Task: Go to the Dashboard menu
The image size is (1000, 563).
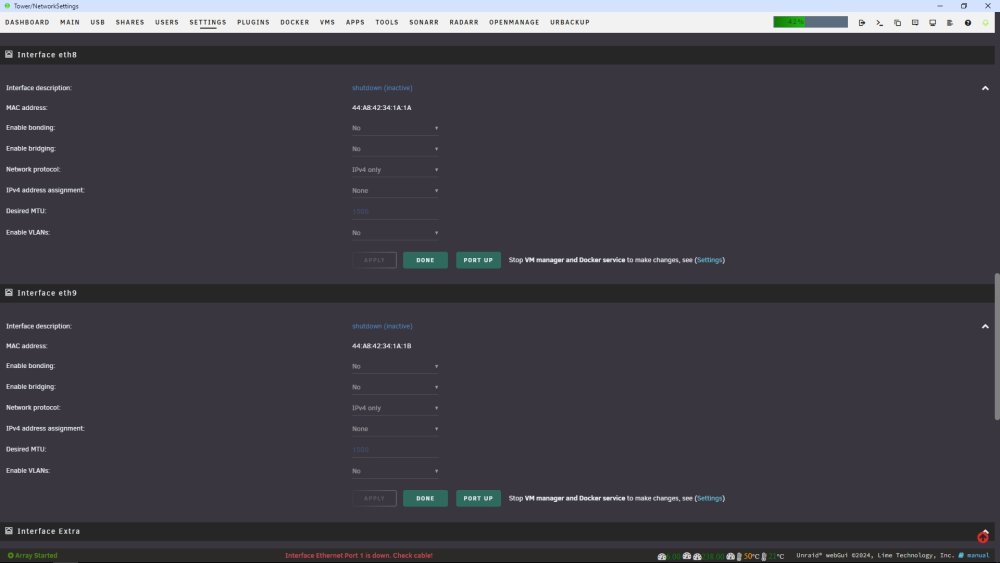Action: coord(27,22)
